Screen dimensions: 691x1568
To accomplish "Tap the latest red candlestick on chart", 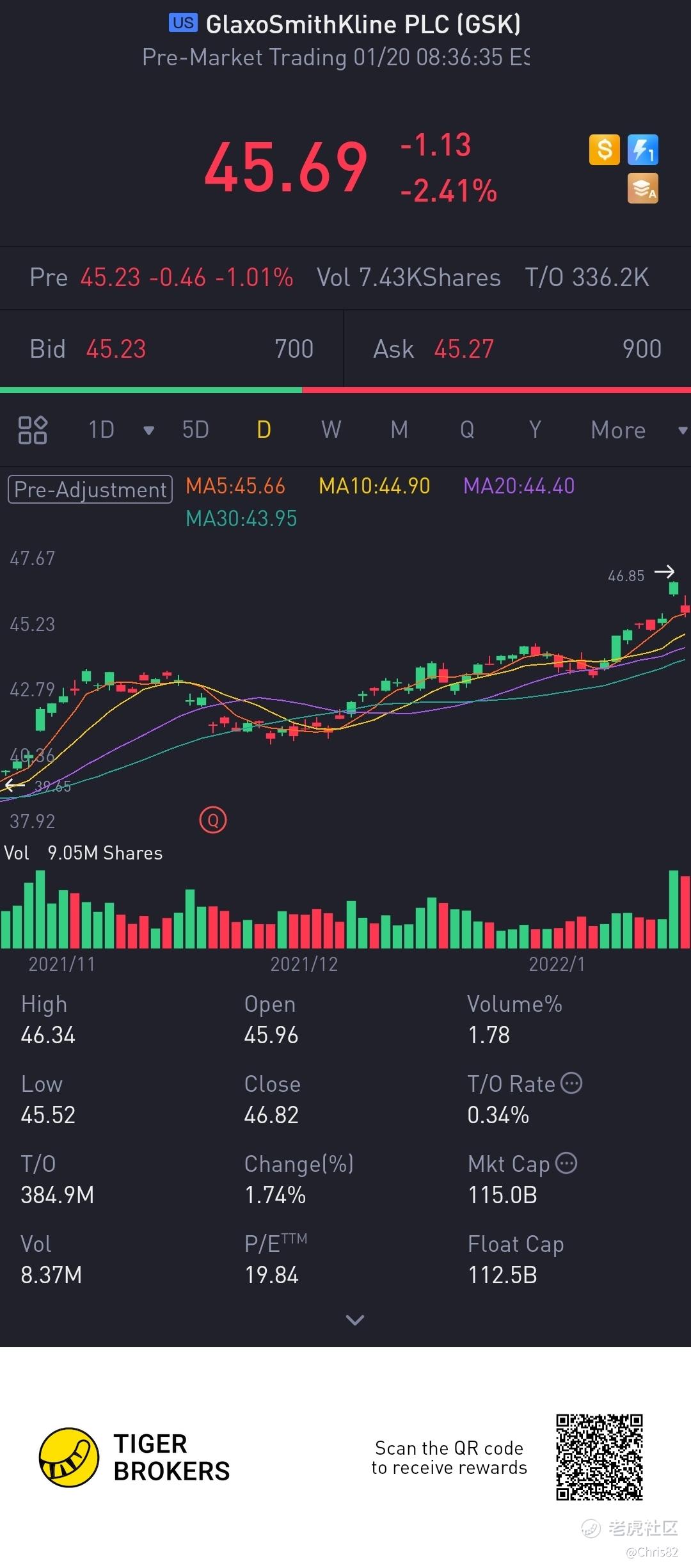I will click(685, 606).
